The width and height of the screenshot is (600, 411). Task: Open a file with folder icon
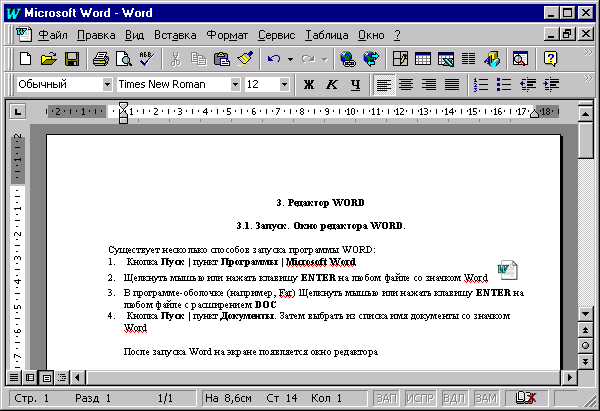pyautogui.click(x=49, y=59)
